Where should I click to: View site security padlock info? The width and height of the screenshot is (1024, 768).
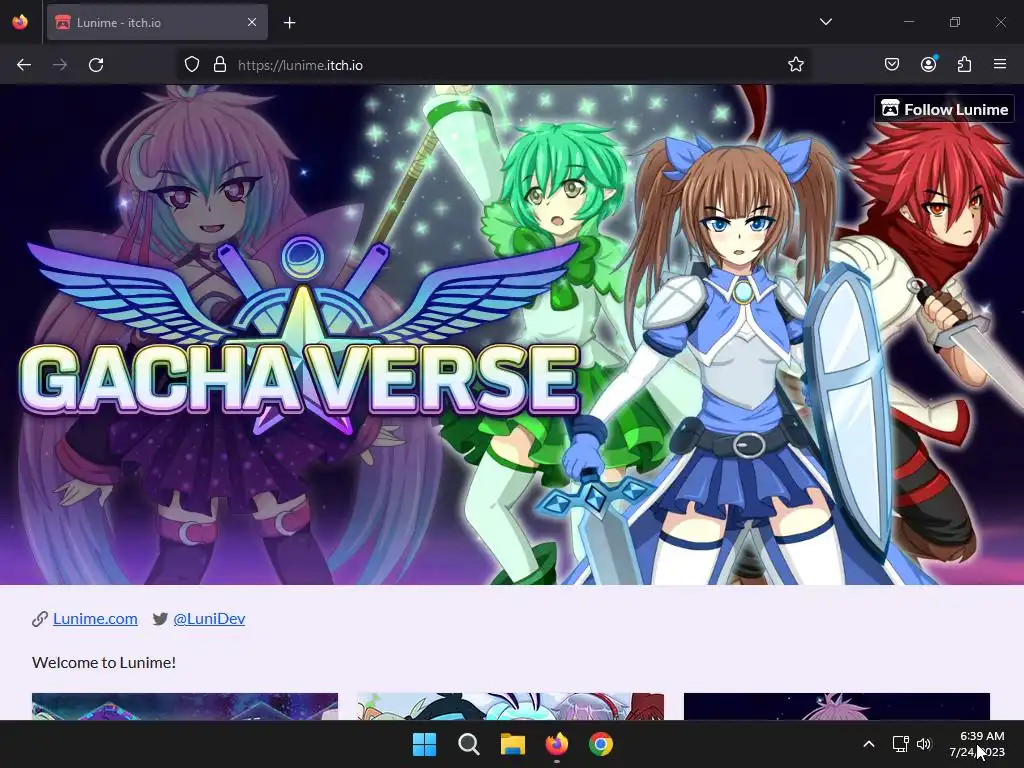coord(220,65)
